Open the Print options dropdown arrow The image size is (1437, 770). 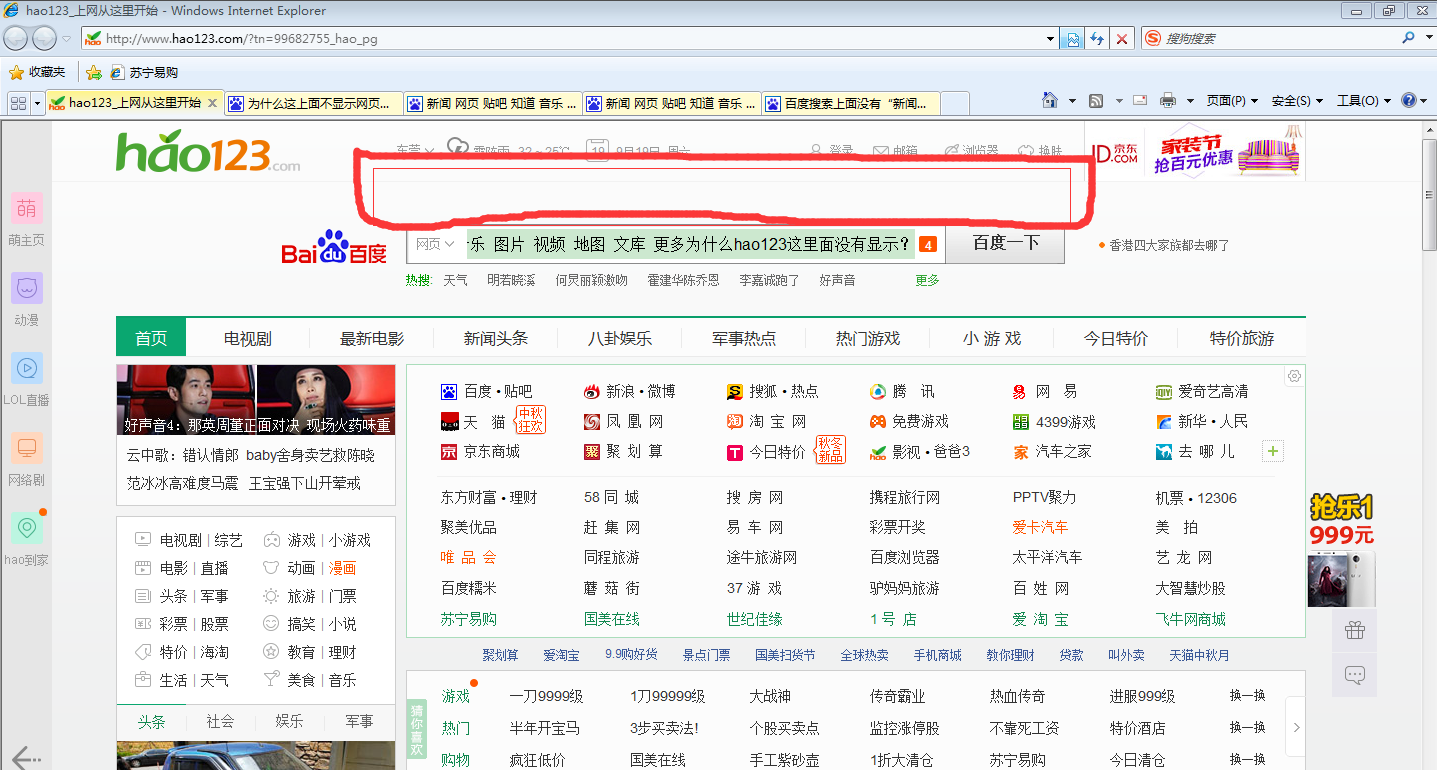pyautogui.click(x=1190, y=100)
